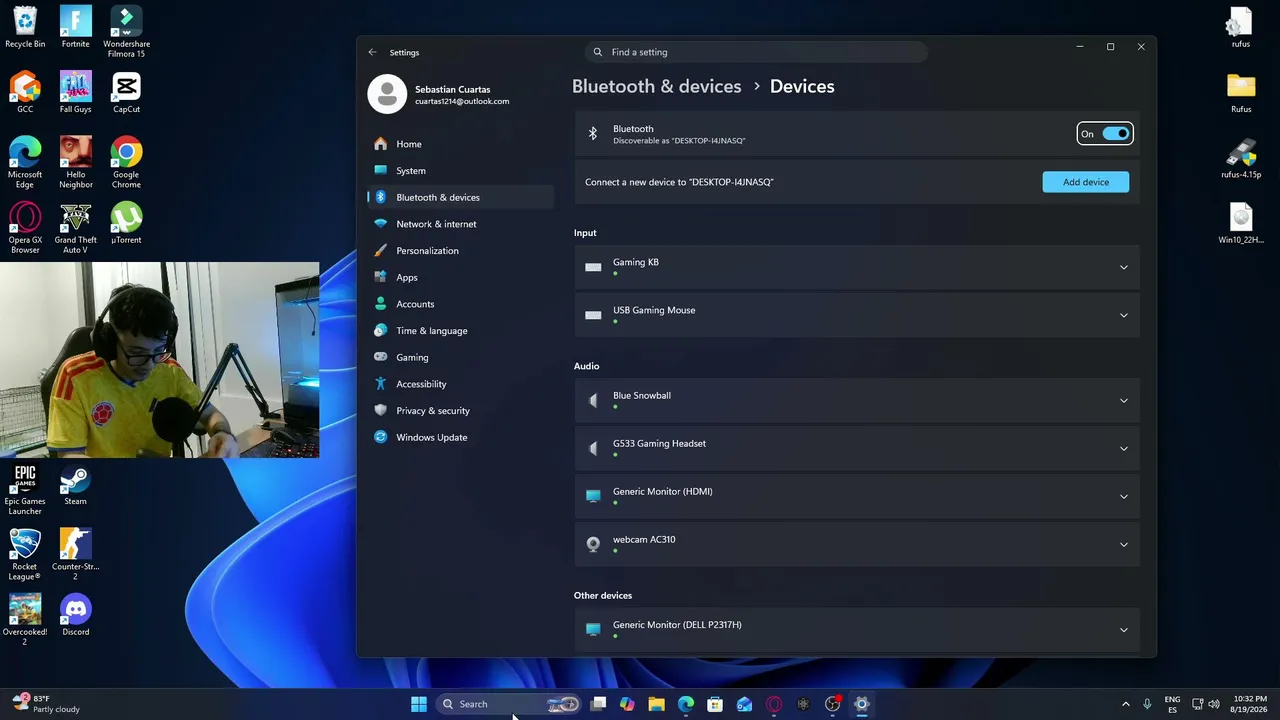1280x720 pixels.
Task: Click the taskbar Search box
Action: tap(510, 704)
